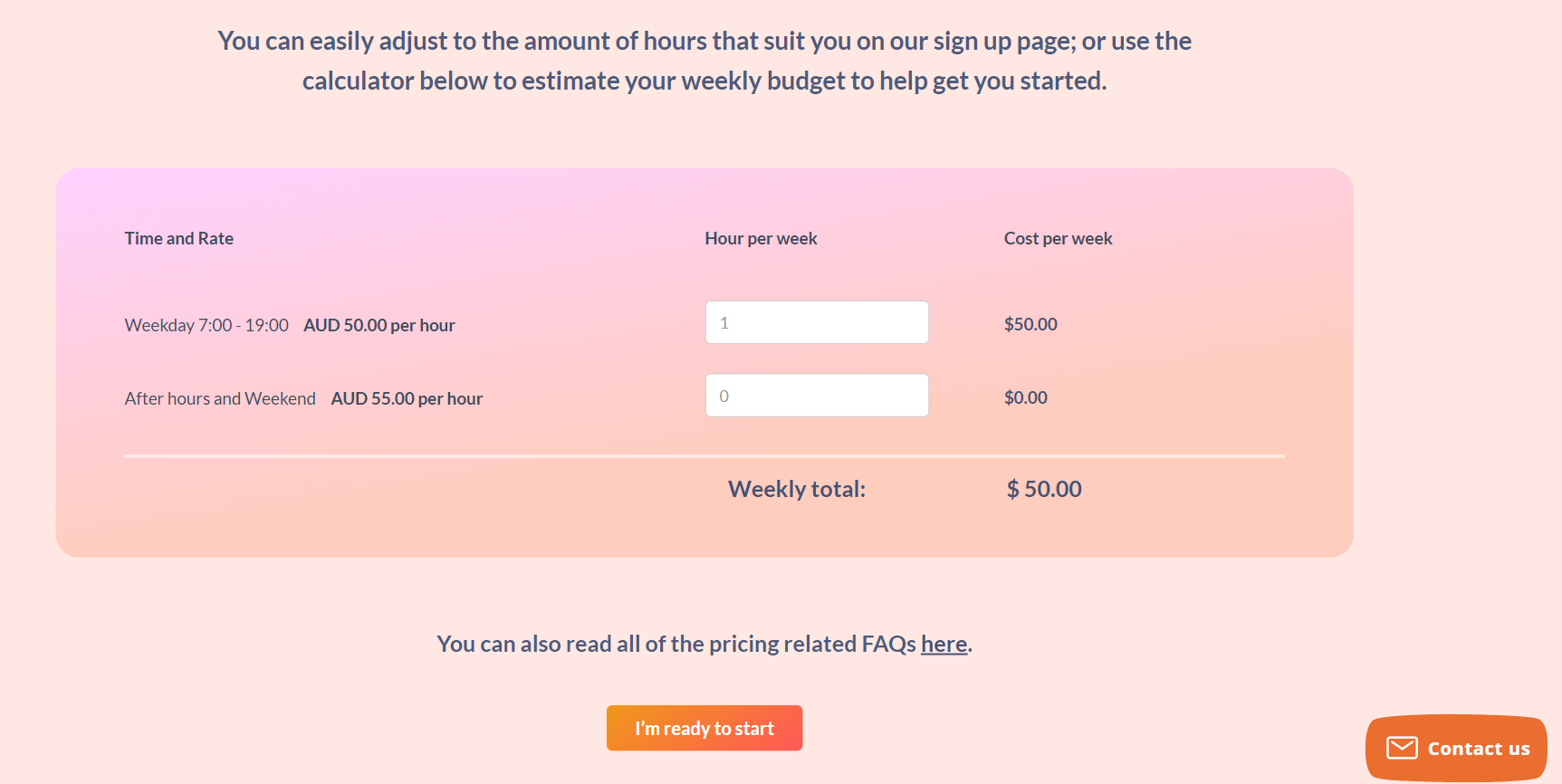Click the "Weekday 7:00 - 19:00" label
Image resolution: width=1562 pixels, height=784 pixels.
point(206,325)
